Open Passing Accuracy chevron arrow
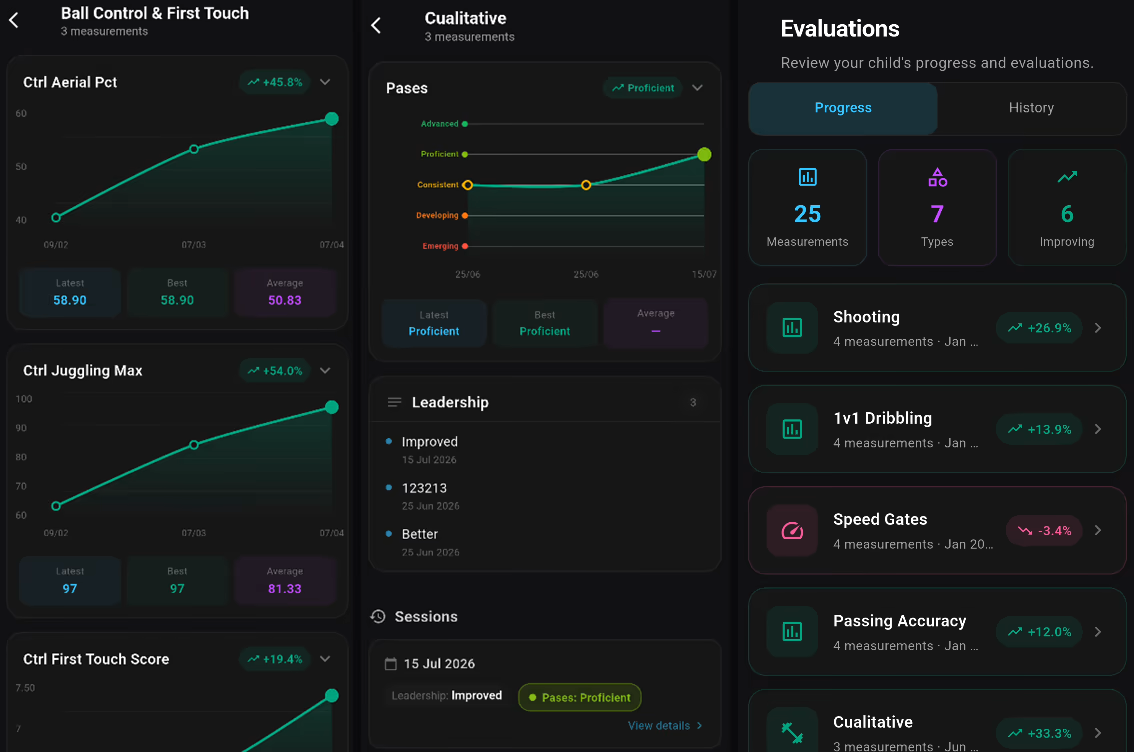Viewport: 1134px width, 752px height. 1098,631
